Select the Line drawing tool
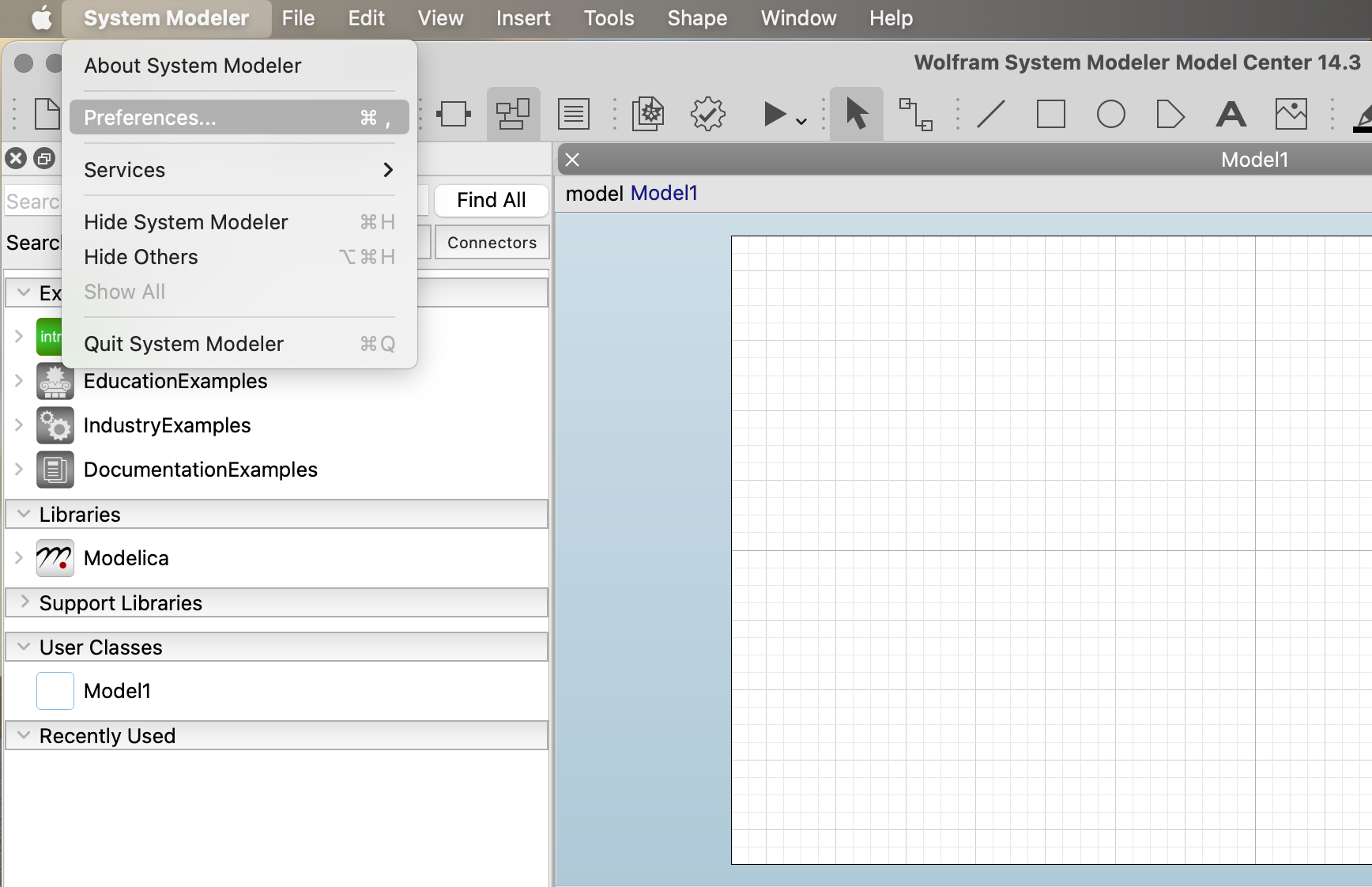 pos(990,115)
